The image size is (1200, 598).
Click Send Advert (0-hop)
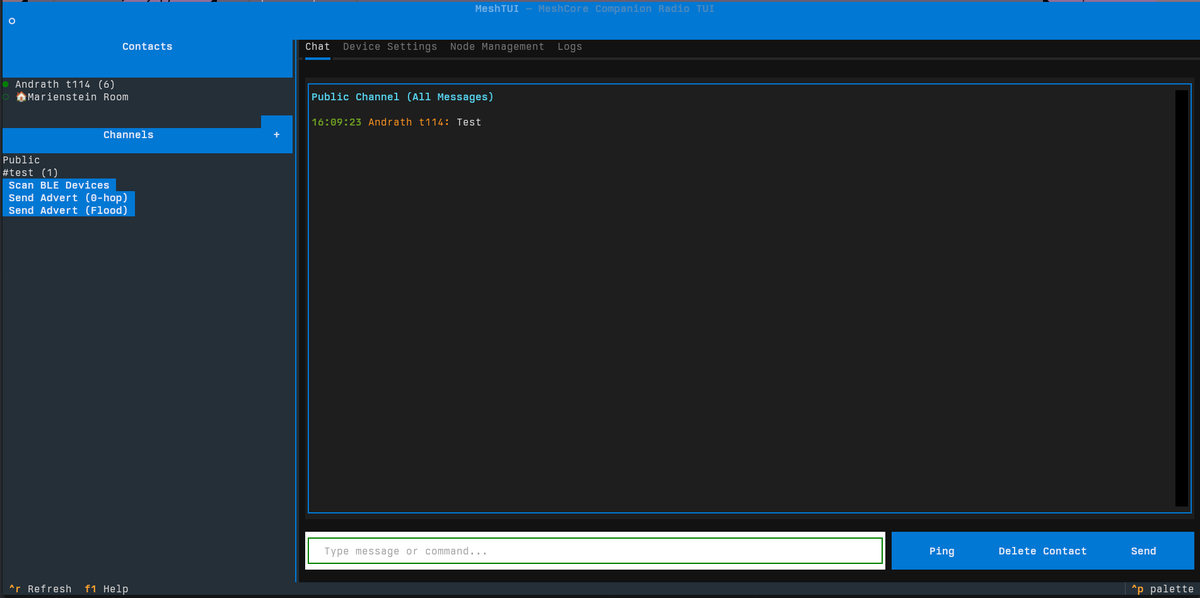(66, 197)
